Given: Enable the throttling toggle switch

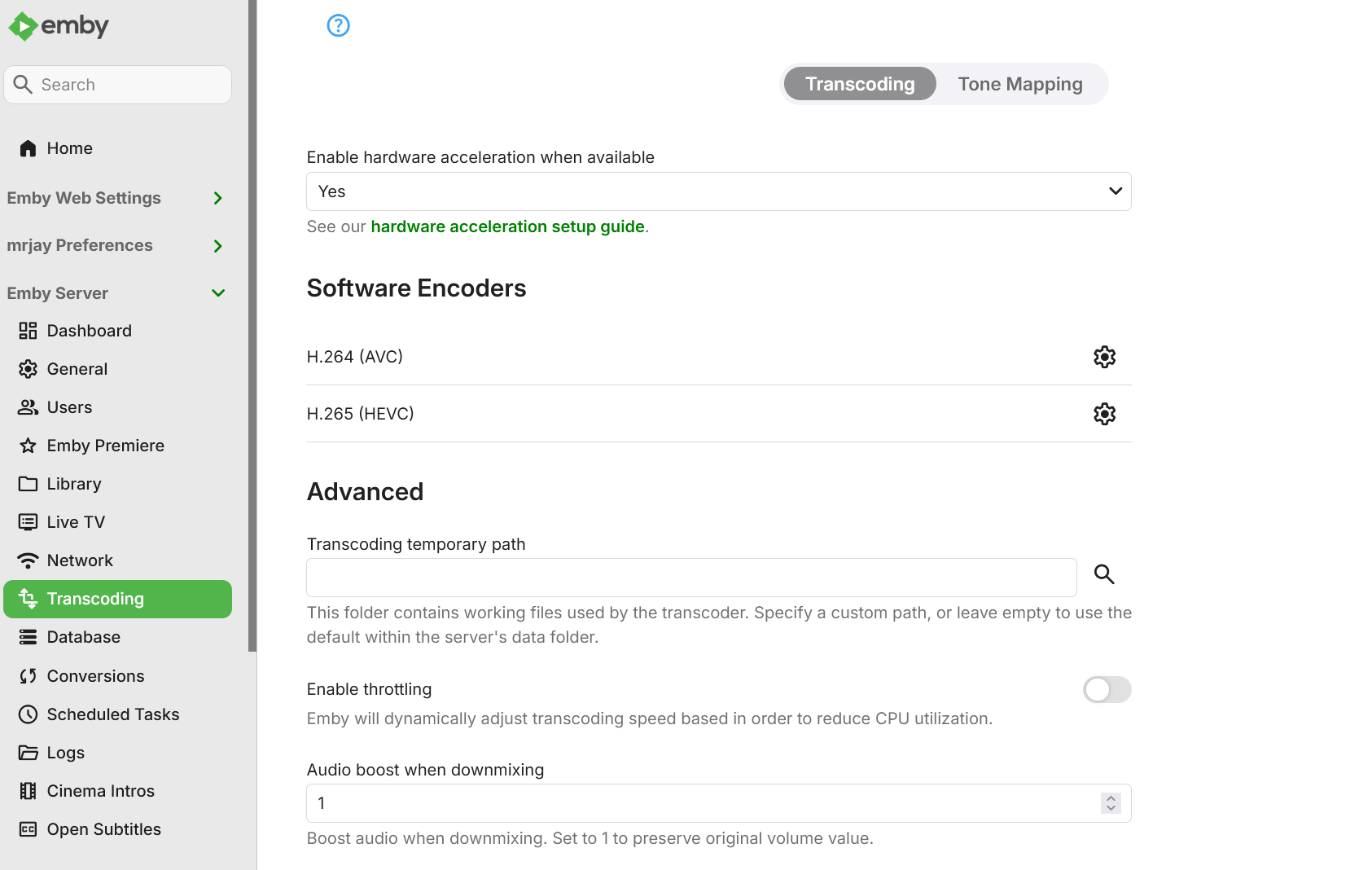Looking at the screenshot, I should [1107, 690].
